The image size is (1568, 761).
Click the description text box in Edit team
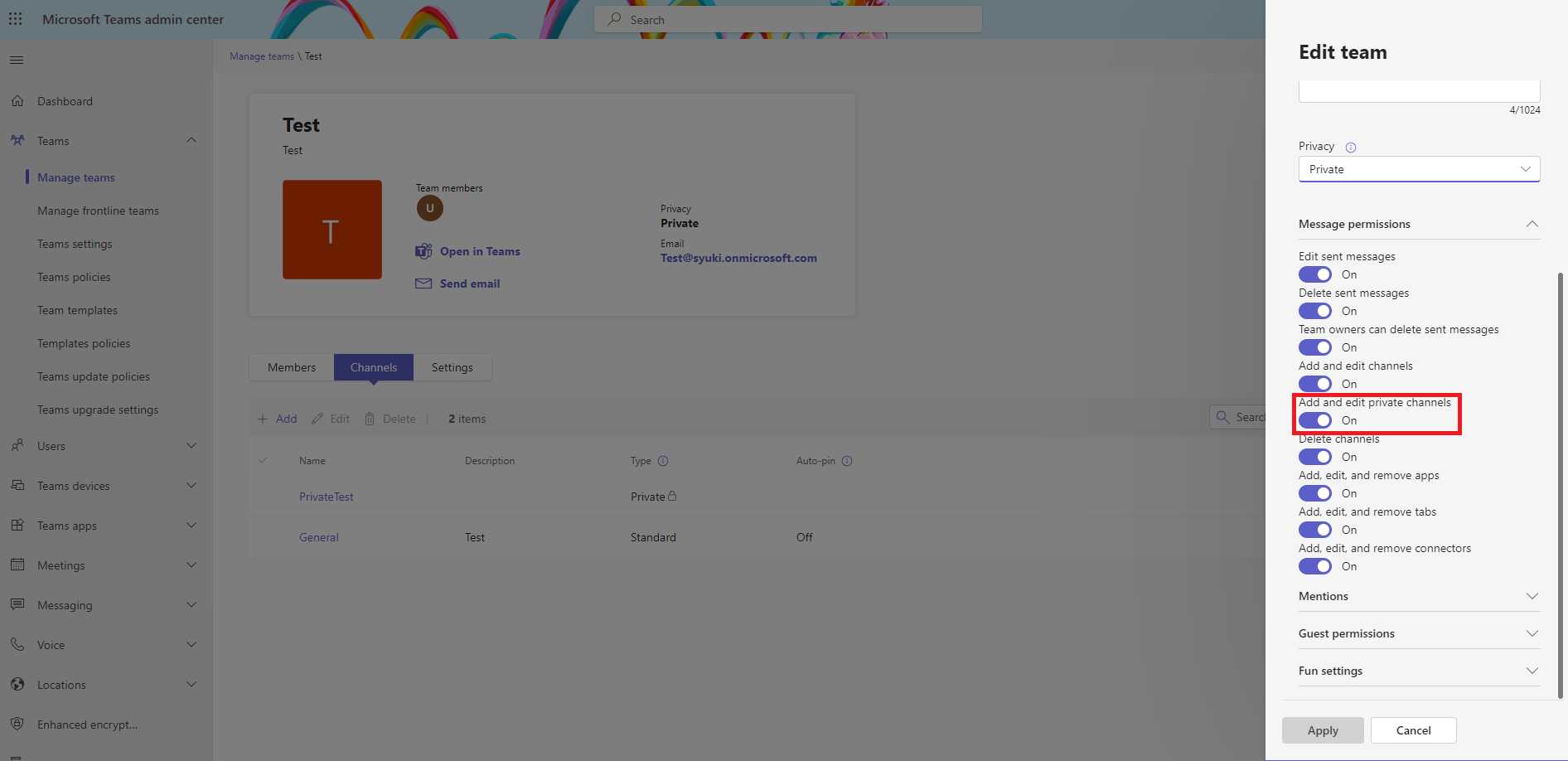click(1419, 91)
